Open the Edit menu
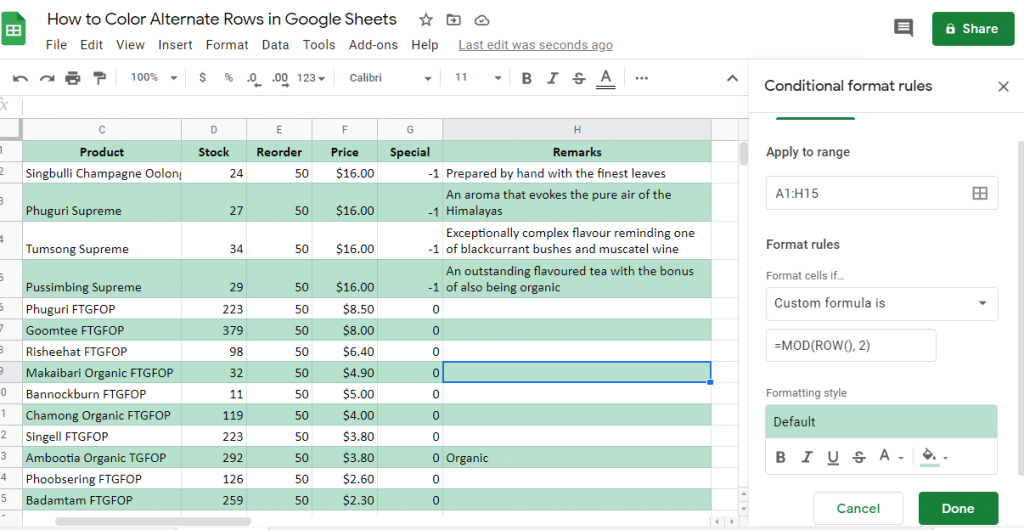This screenshot has height=530, width=1024. pyautogui.click(x=91, y=45)
